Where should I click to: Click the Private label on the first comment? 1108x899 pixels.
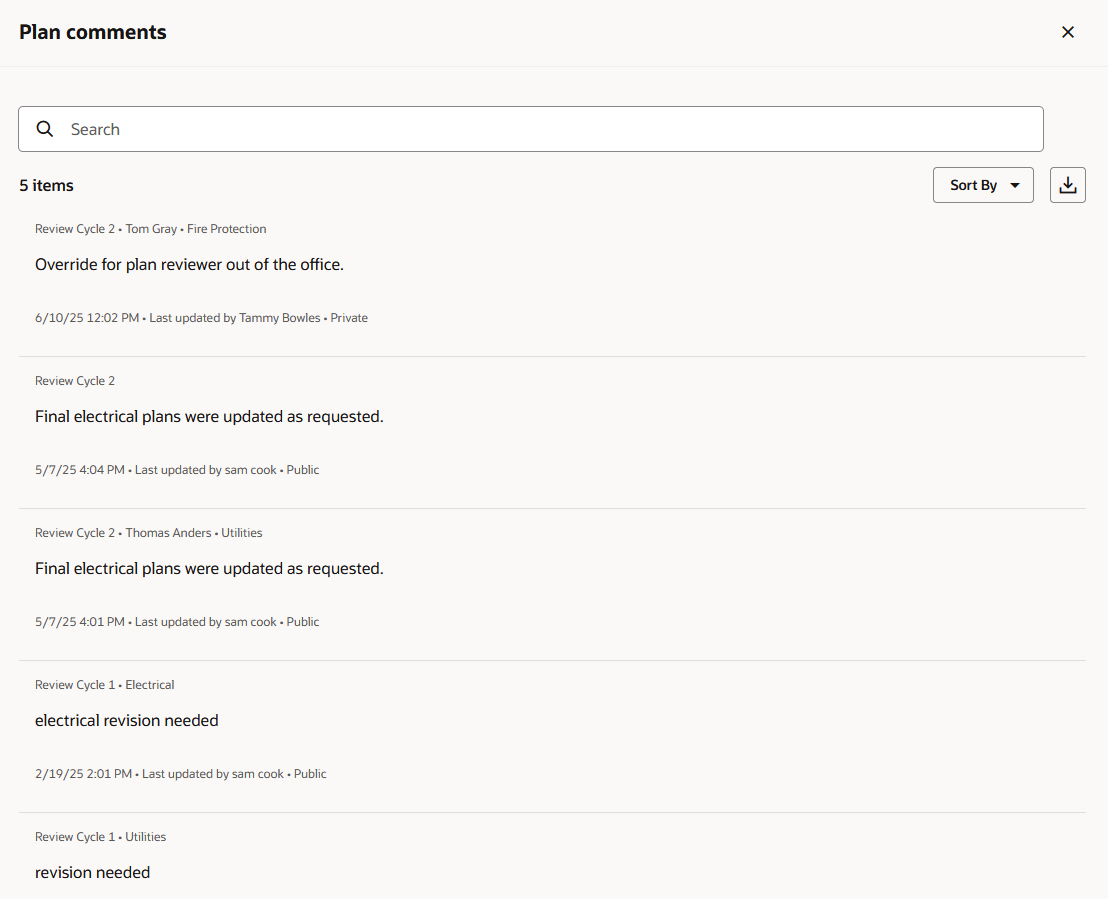pyautogui.click(x=349, y=318)
